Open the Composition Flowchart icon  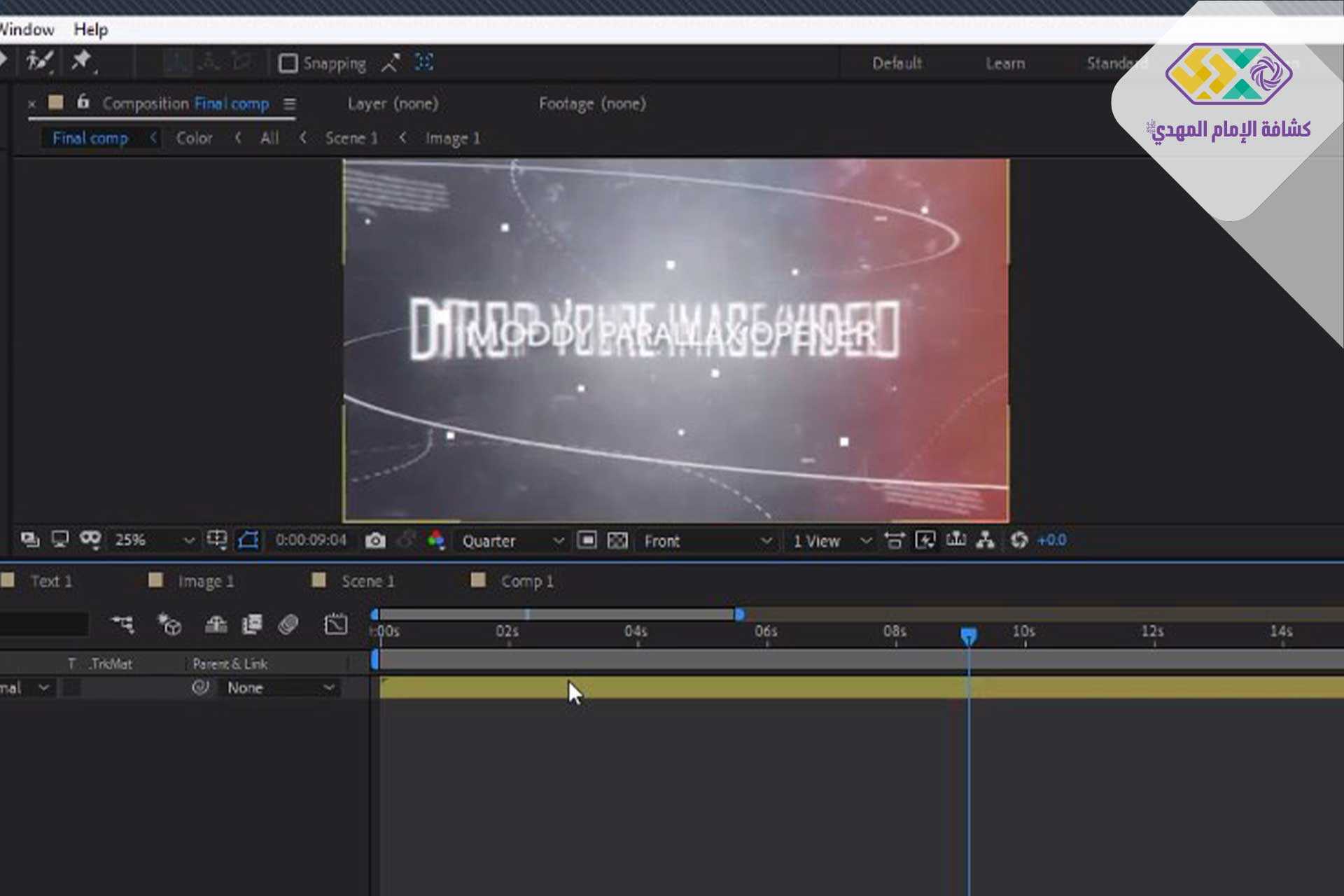click(x=986, y=540)
